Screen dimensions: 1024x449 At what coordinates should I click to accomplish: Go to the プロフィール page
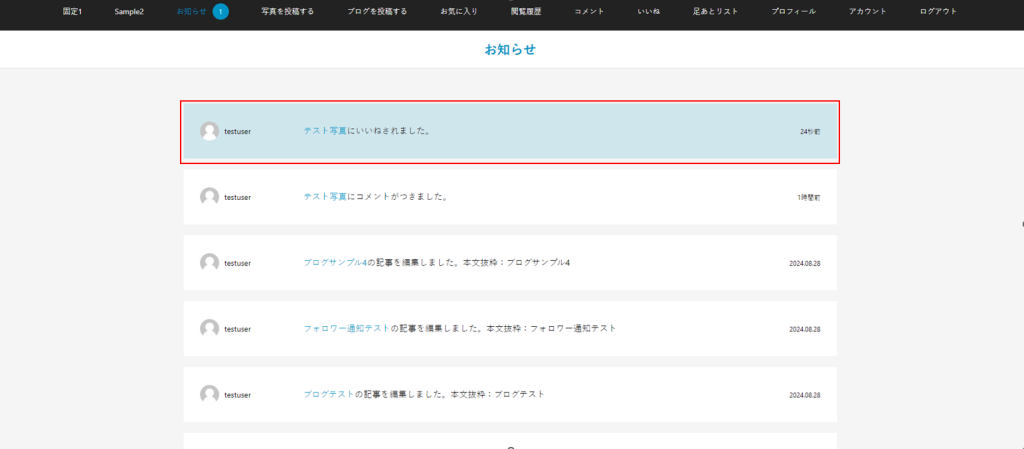793,12
